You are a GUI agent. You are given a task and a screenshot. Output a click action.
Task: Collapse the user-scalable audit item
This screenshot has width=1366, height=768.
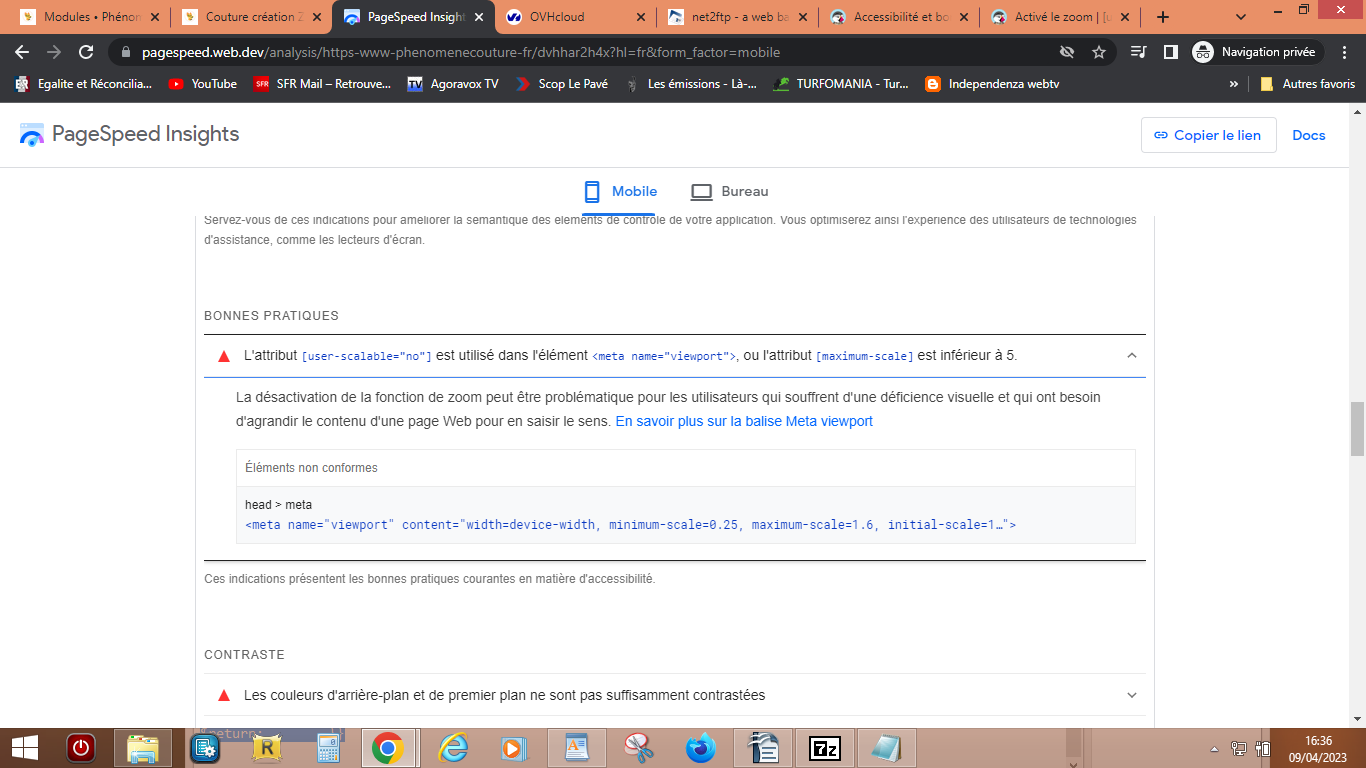point(1131,356)
